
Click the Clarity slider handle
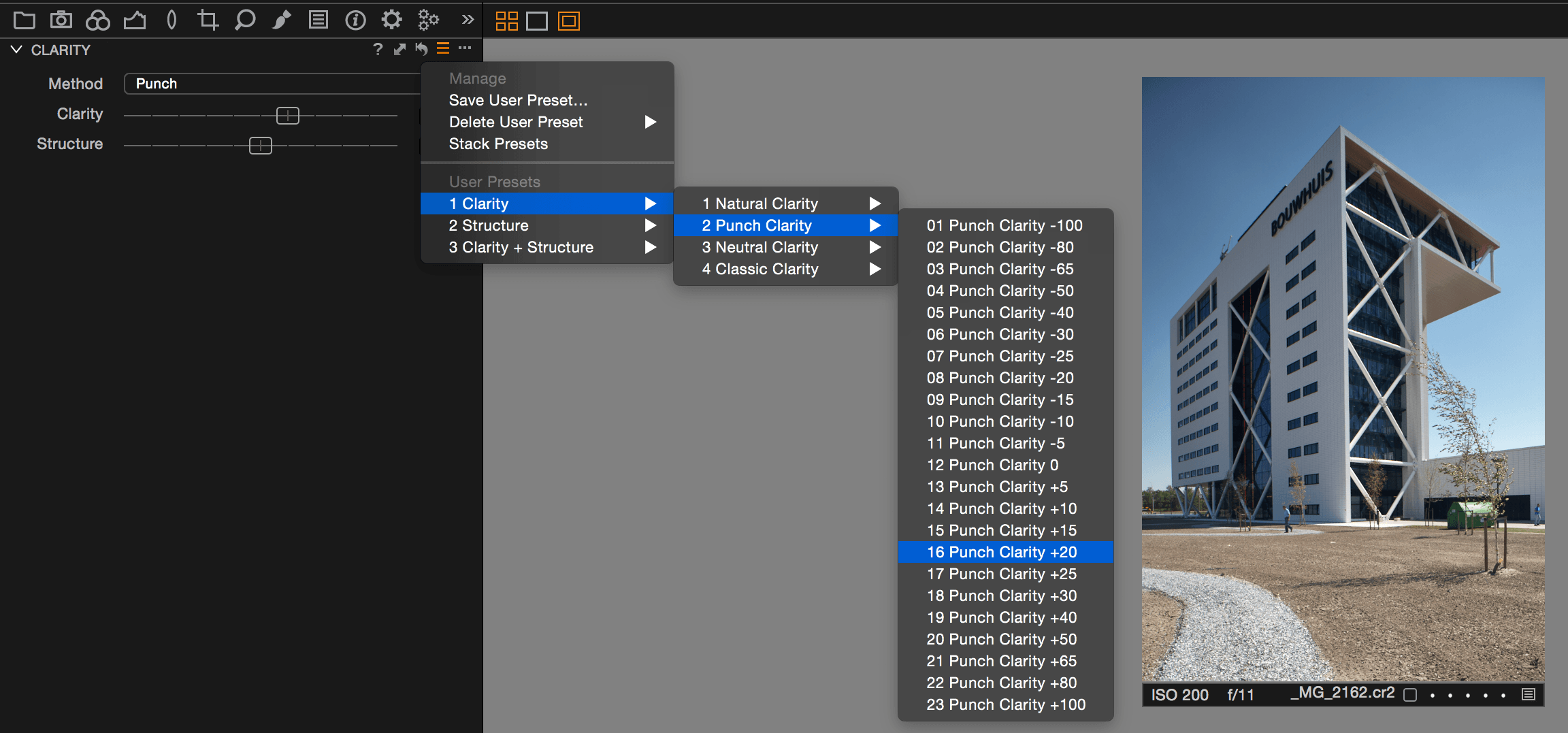click(288, 116)
